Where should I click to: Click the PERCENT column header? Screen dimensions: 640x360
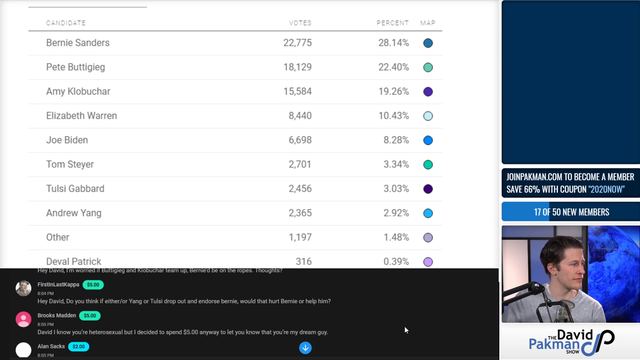[392, 23]
